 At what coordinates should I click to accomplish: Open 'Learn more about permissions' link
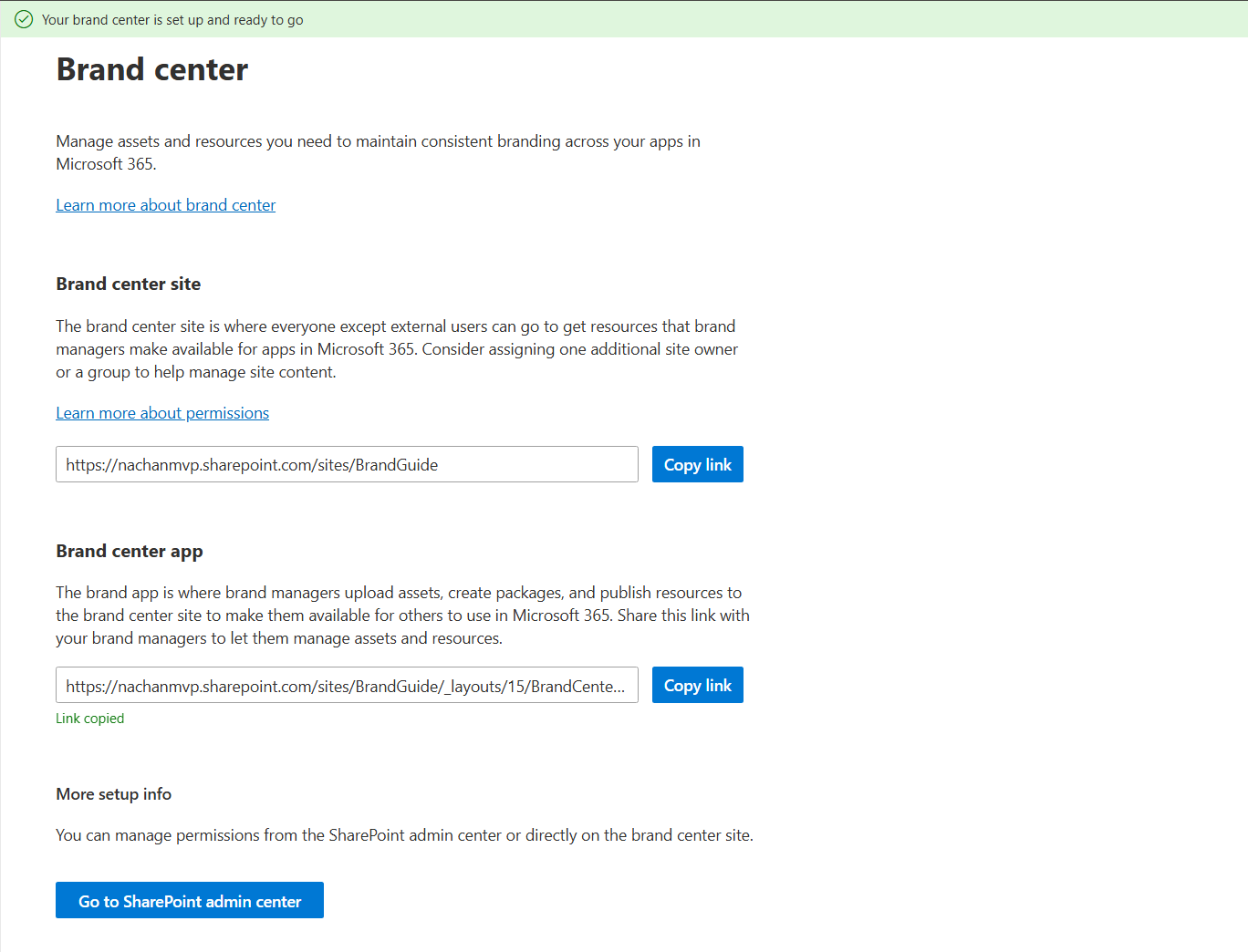[162, 413]
